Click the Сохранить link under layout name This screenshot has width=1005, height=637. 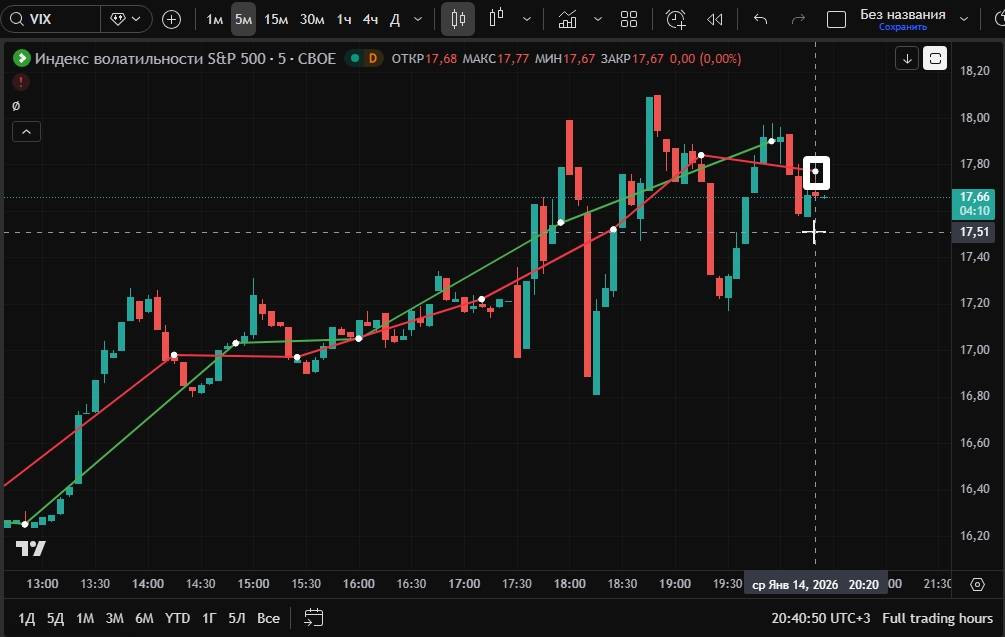coord(902,27)
